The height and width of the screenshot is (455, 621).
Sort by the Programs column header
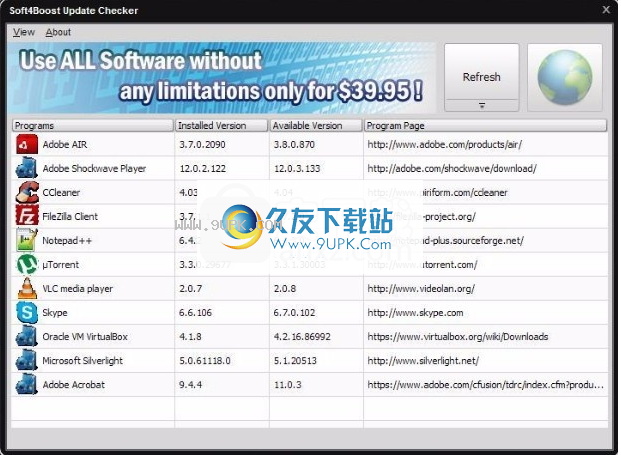click(x=93, y=126)
